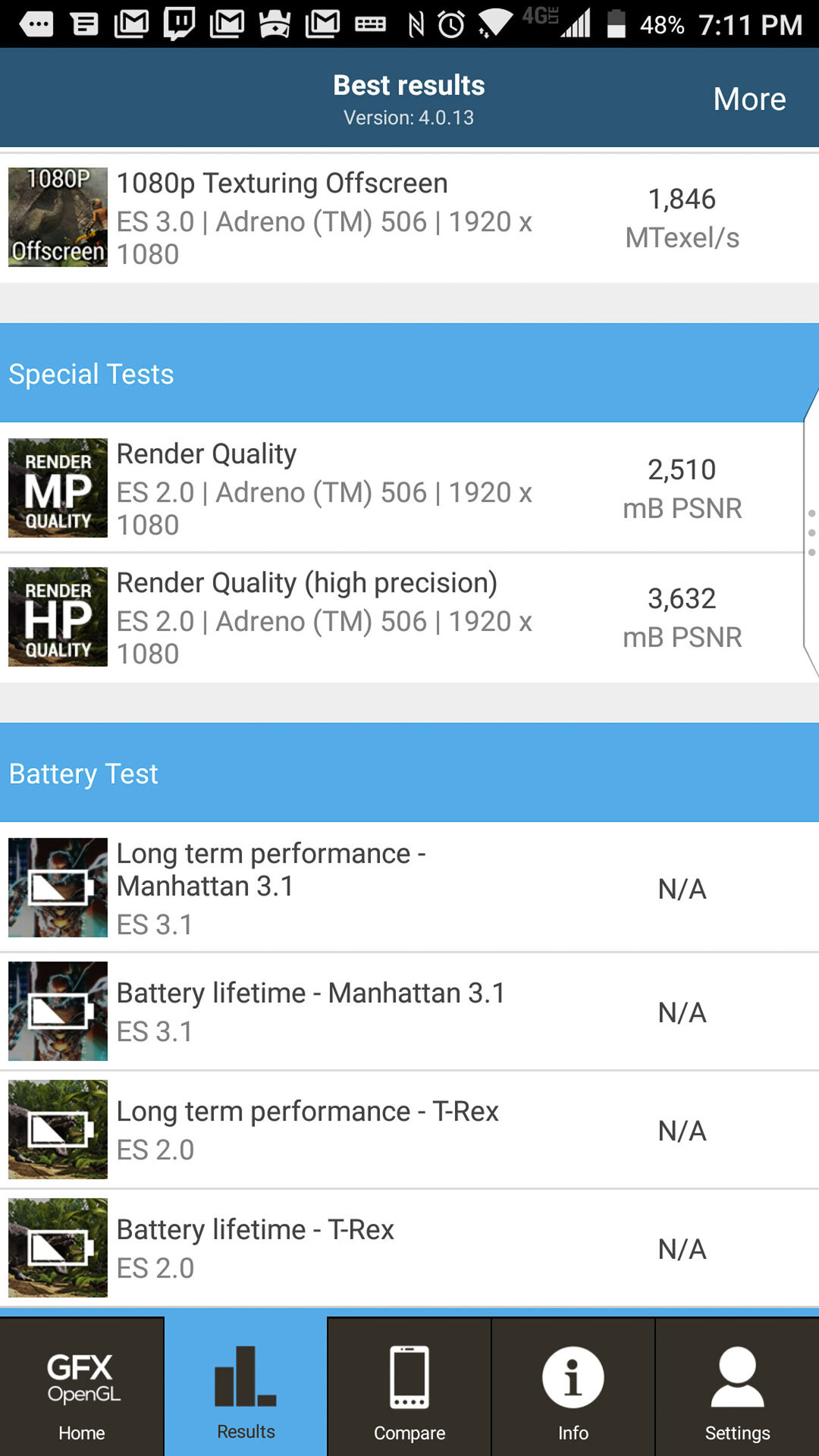Tap the 1080p Texturing Offscreen thumbnail
Image resolution: width=819 pixels, height=1456 pixels.
coord(58,217)
